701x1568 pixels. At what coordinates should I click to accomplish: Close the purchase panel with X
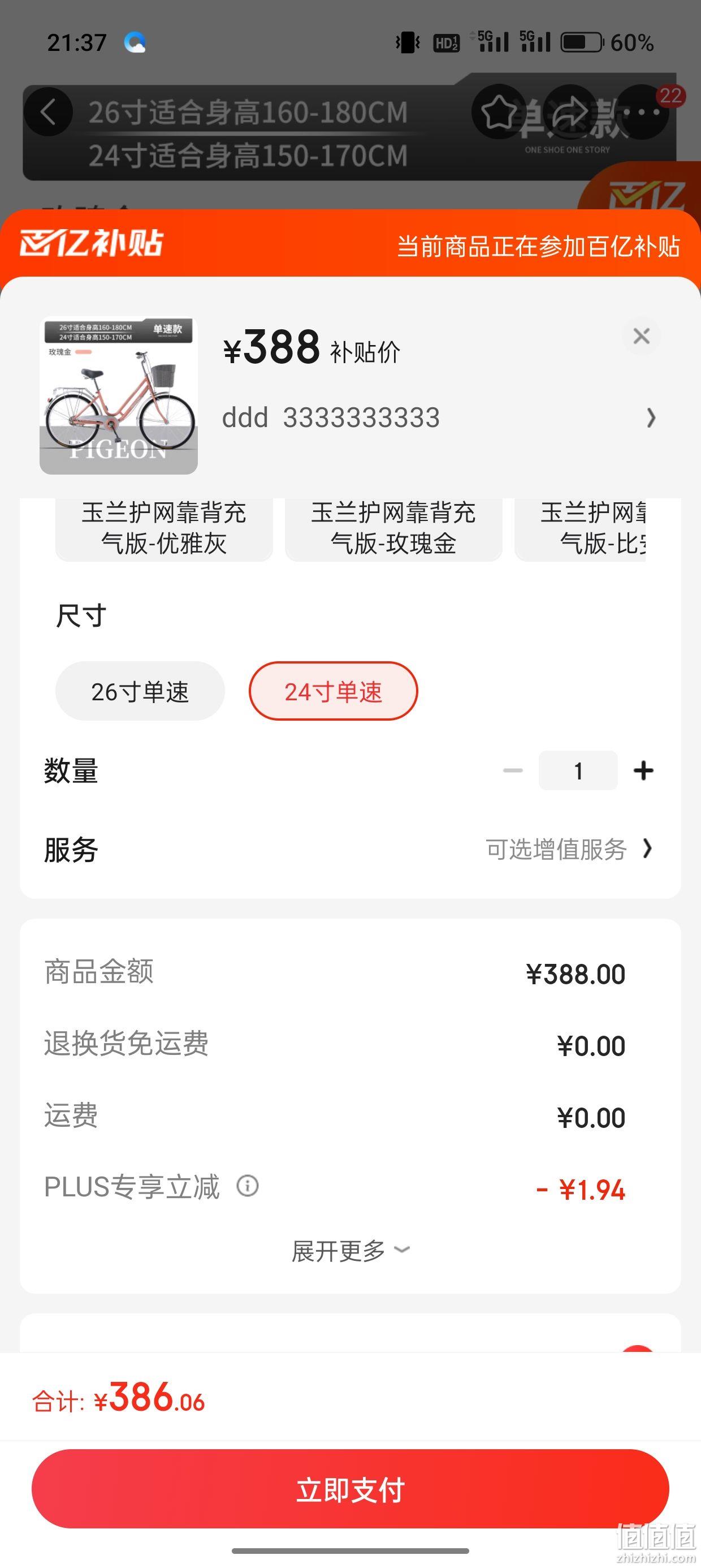(x=642, y=335)
